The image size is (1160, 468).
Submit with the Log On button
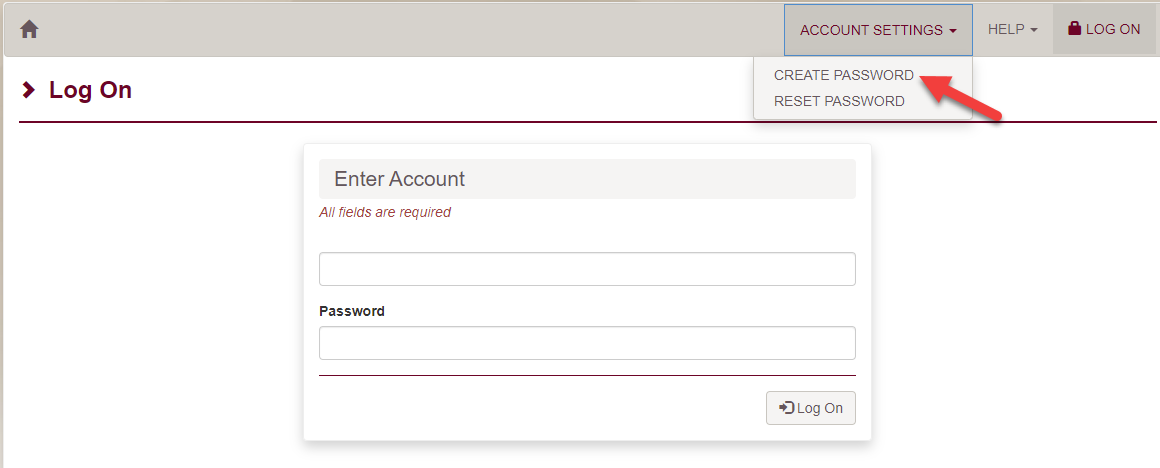(811, 408)
